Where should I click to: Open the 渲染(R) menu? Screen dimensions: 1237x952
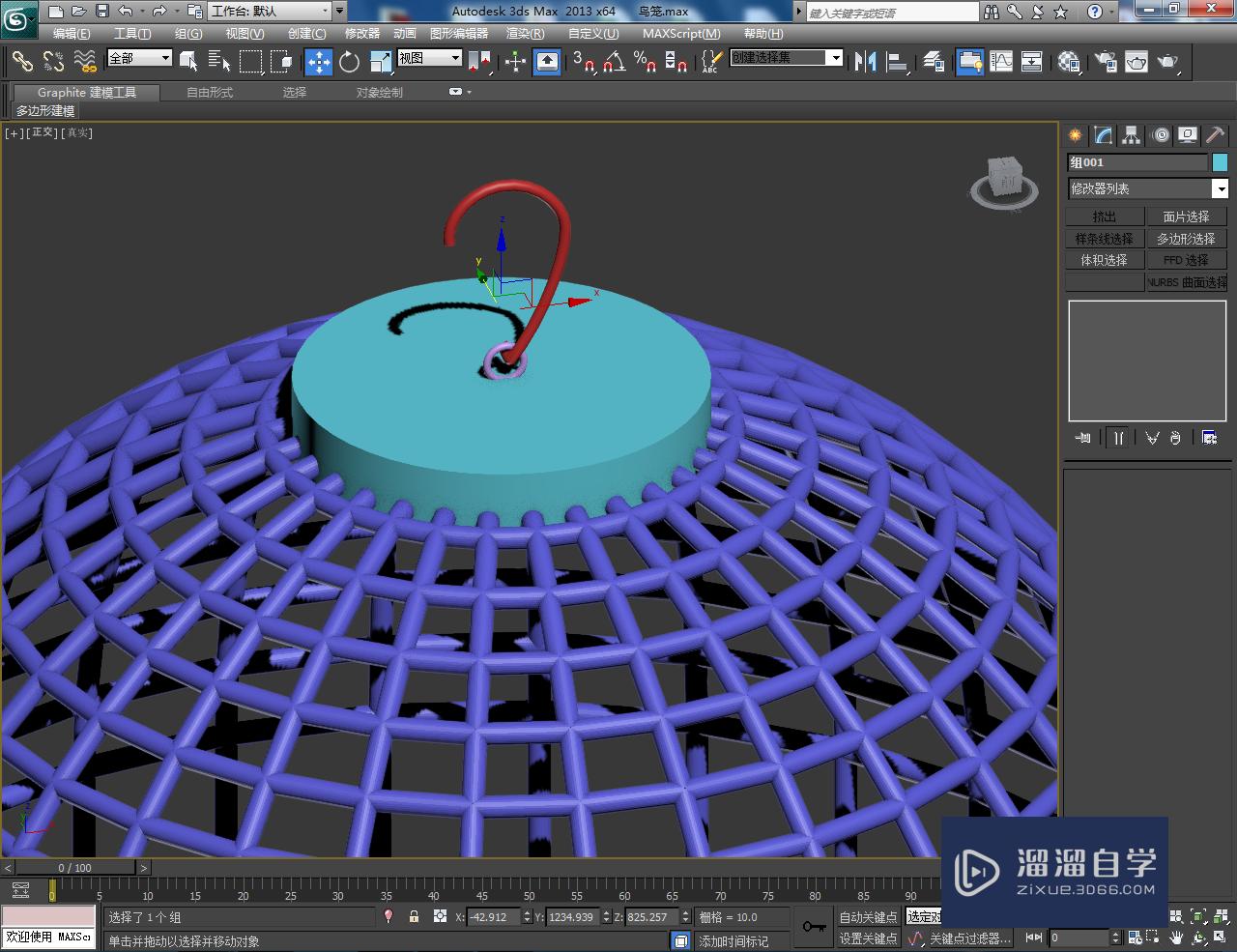point(525,33)
